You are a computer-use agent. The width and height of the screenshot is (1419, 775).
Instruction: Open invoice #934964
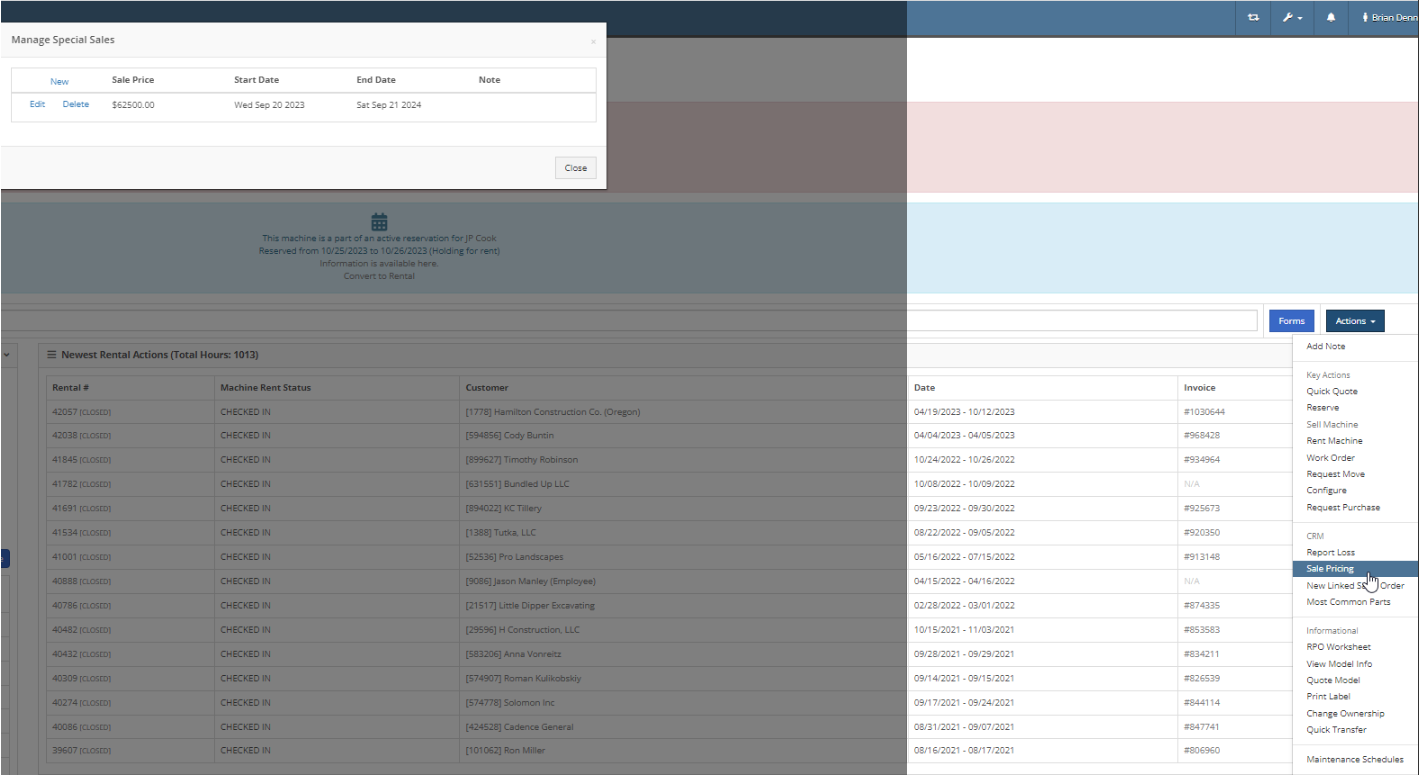tap(1202, 460)
